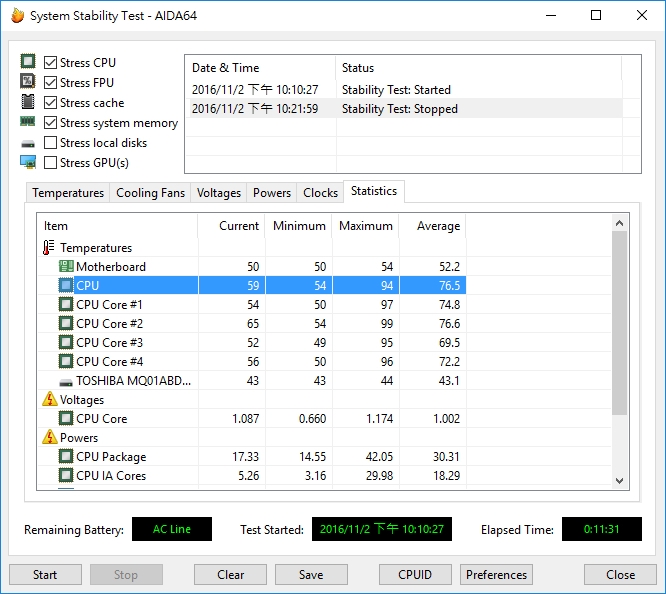Screen dimensions: 666x594
Task: Uncheck Stress FPU option
Action: 51,82
